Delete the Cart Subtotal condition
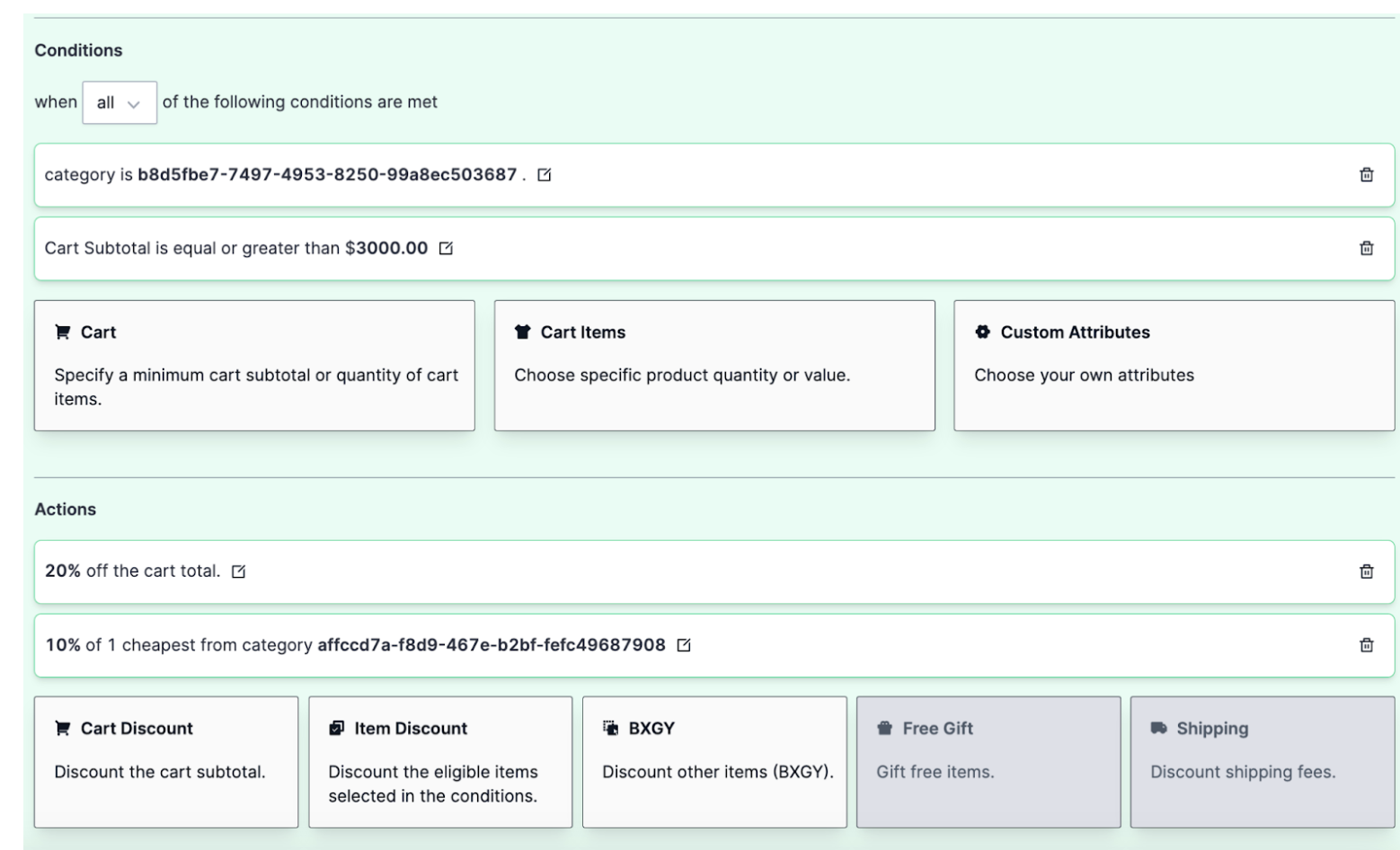The width and height of the screenshot is (1400, 850). point(1367,248)
